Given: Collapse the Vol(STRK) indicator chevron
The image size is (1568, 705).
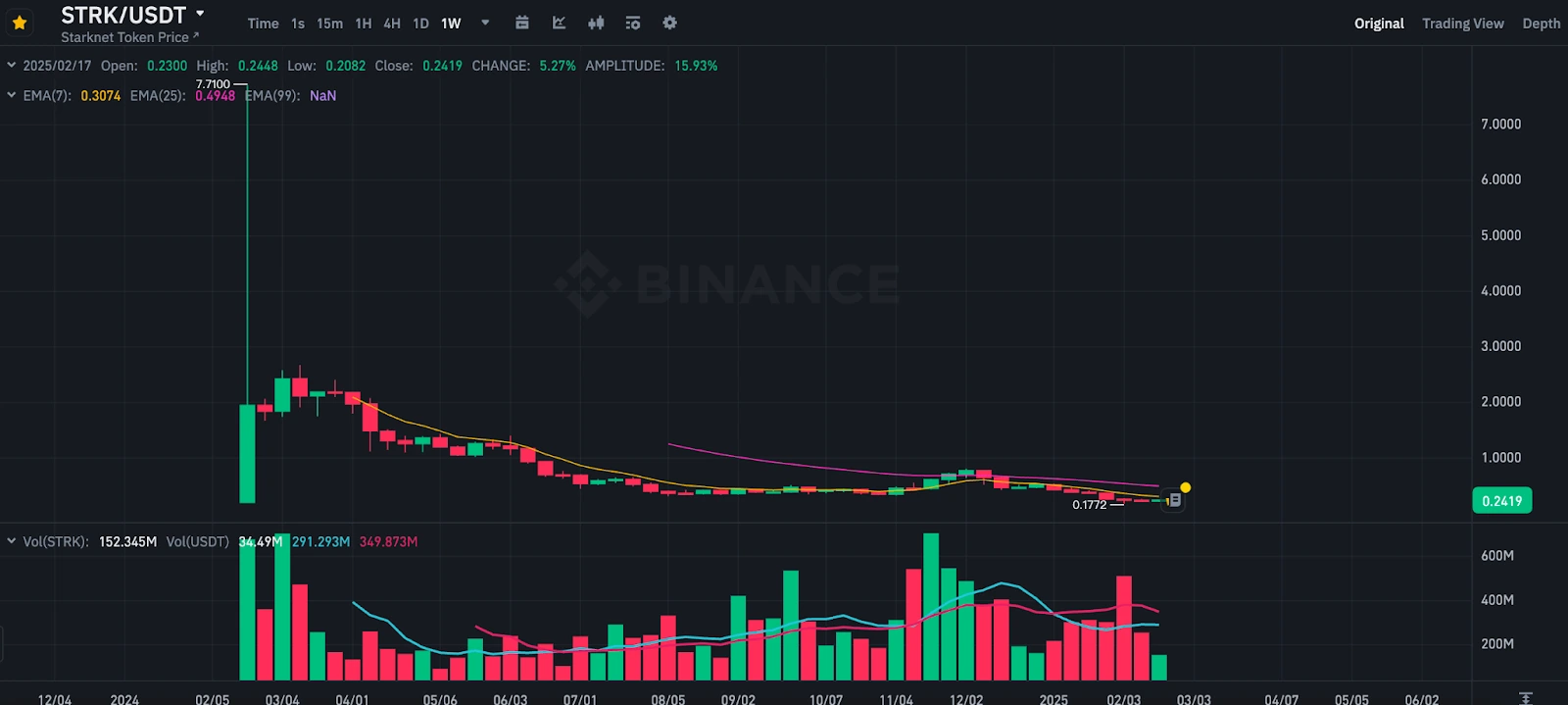Looking at the screenshot, I should tap(12, 541).
